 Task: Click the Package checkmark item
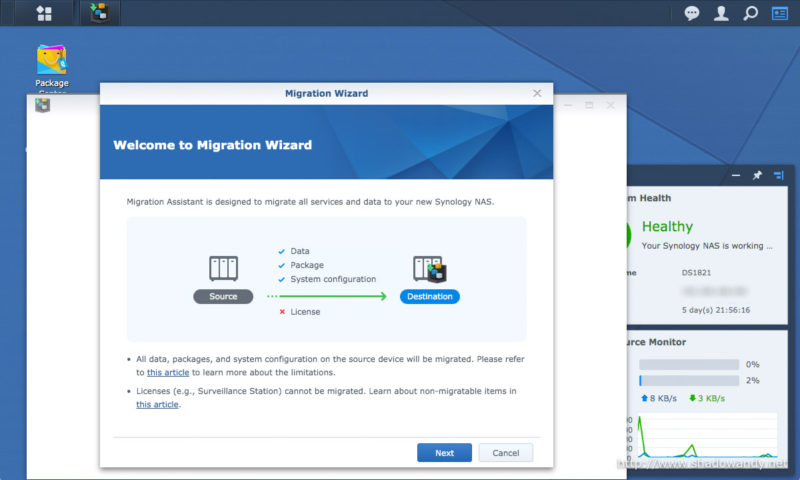[x=301, y=265]
